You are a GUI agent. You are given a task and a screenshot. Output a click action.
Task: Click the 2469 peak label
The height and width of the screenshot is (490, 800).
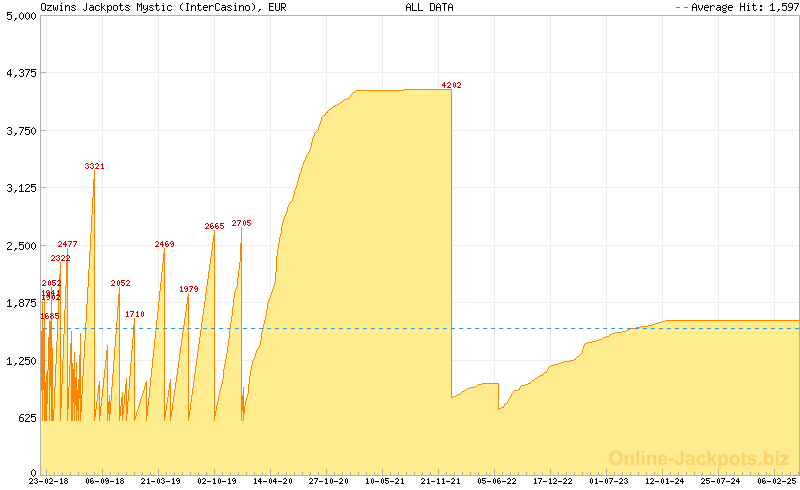click(x=164, y=244)
